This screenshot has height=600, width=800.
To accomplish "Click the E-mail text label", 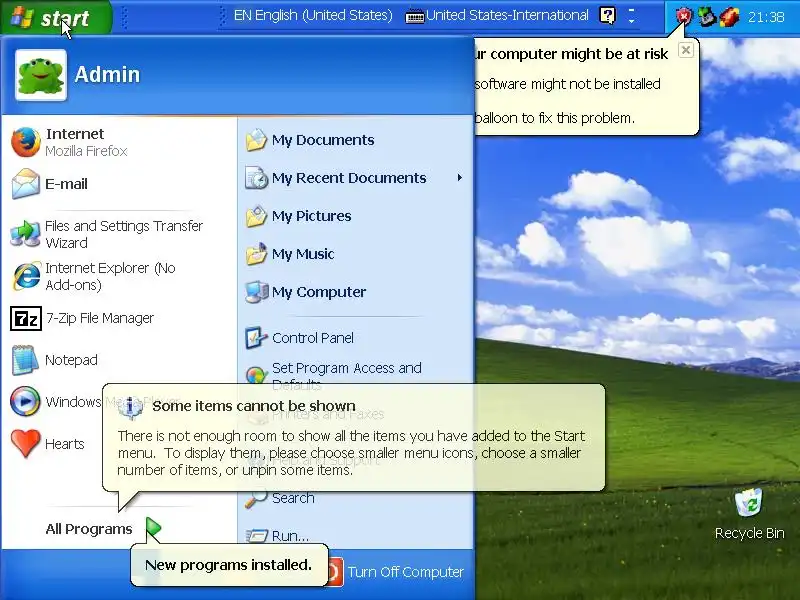I will click(66, 184).
